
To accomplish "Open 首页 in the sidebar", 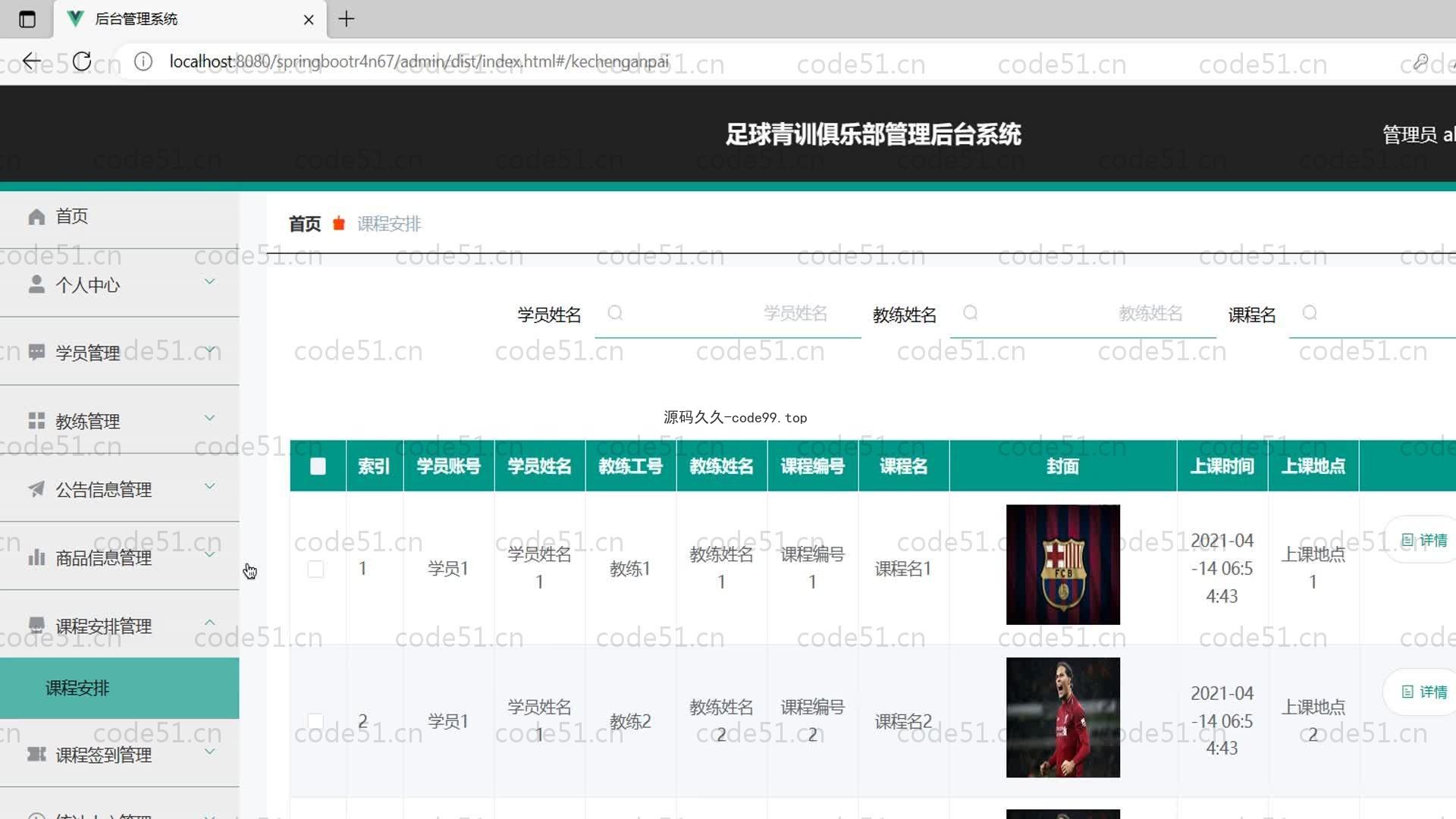I will point(120,217).
